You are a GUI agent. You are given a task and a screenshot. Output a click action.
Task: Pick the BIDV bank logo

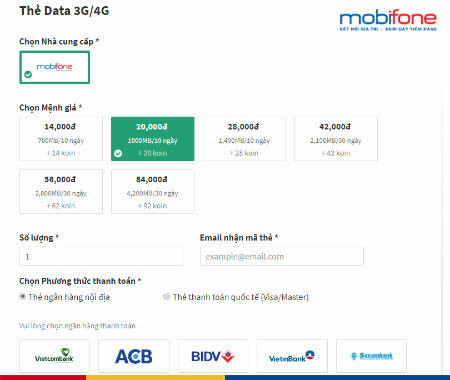point(213,356)
